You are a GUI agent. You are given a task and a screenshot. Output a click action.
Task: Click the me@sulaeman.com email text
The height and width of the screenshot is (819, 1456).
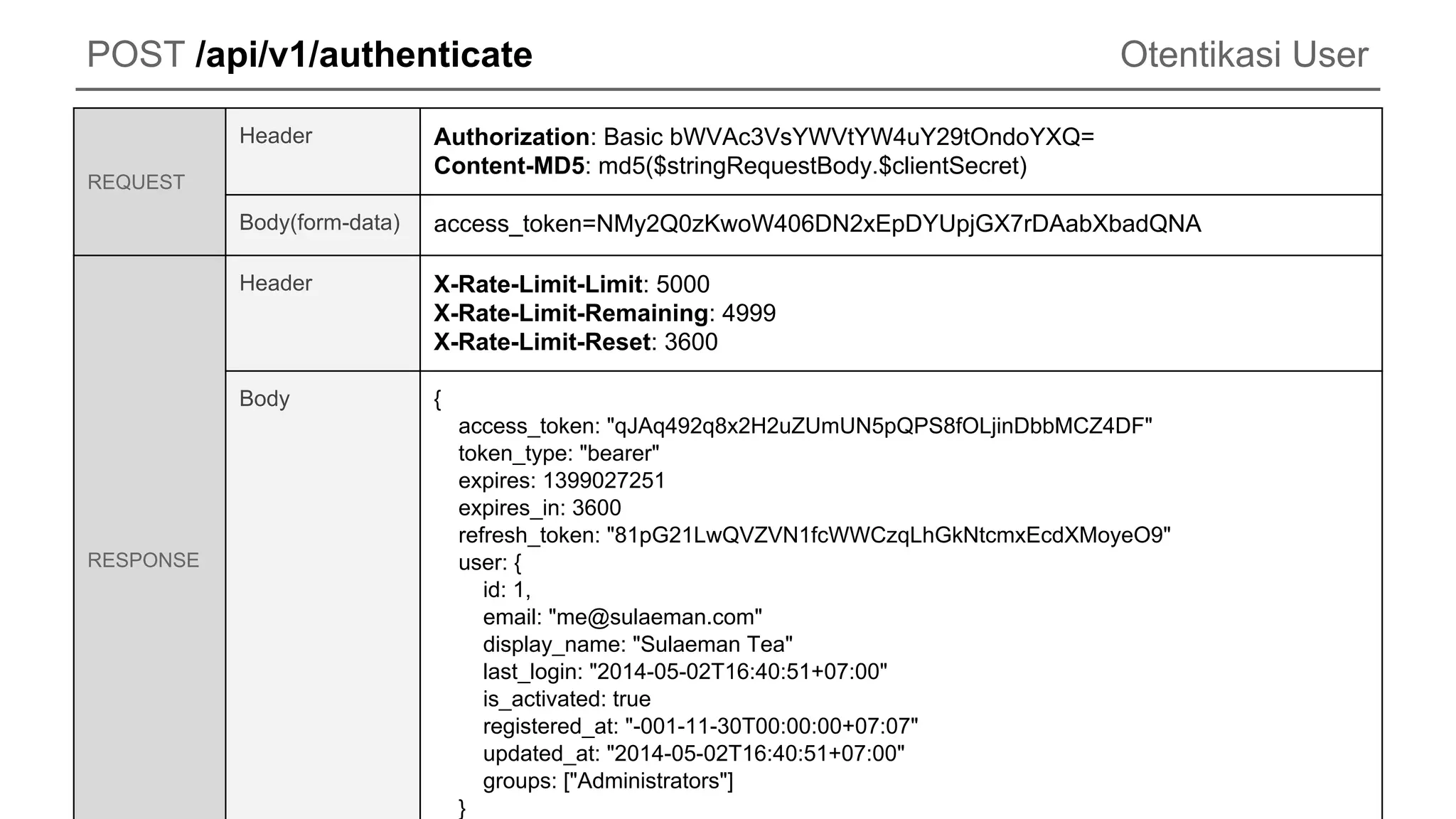[x=655, y=617]
